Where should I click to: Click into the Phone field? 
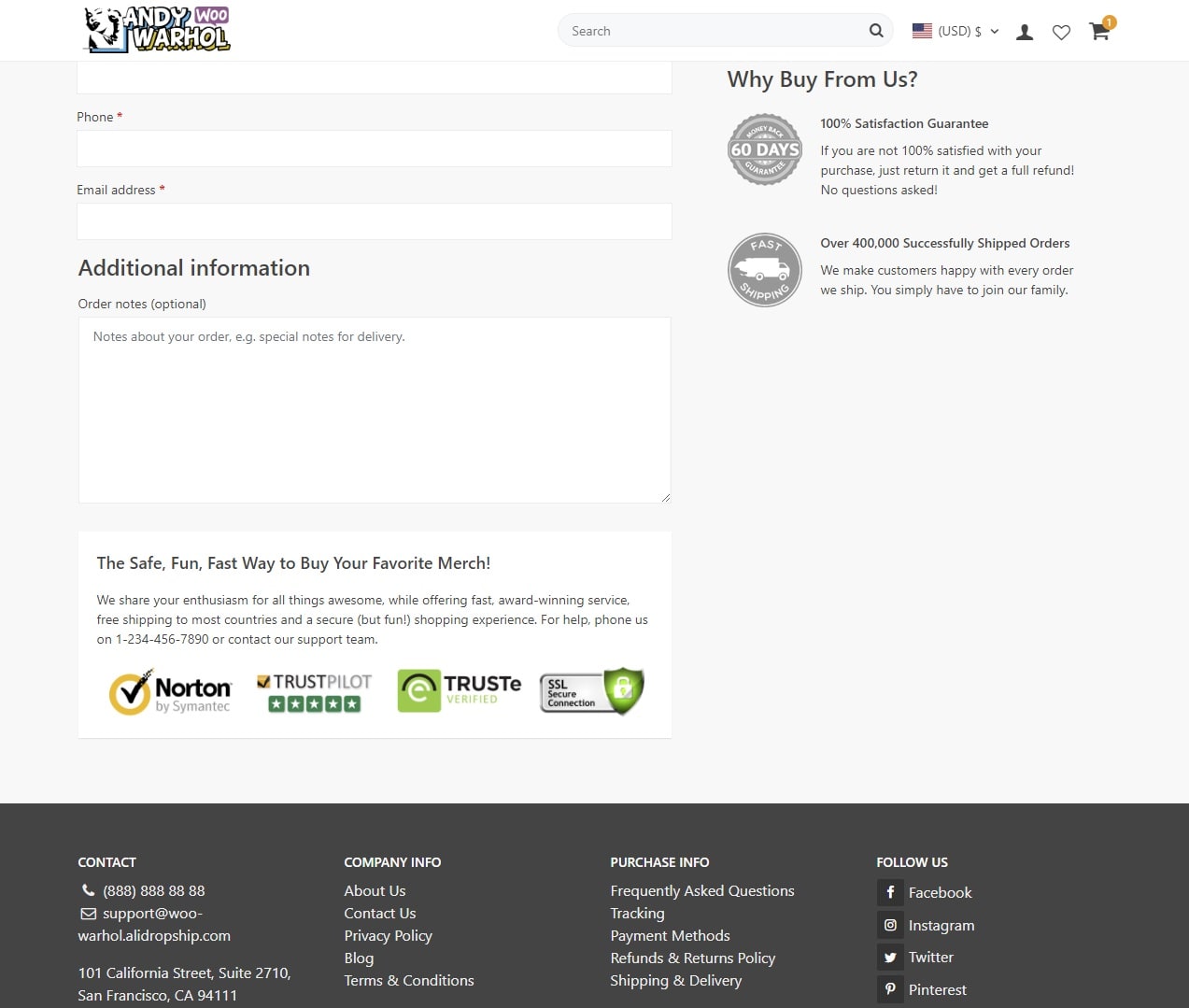(375, 149)
